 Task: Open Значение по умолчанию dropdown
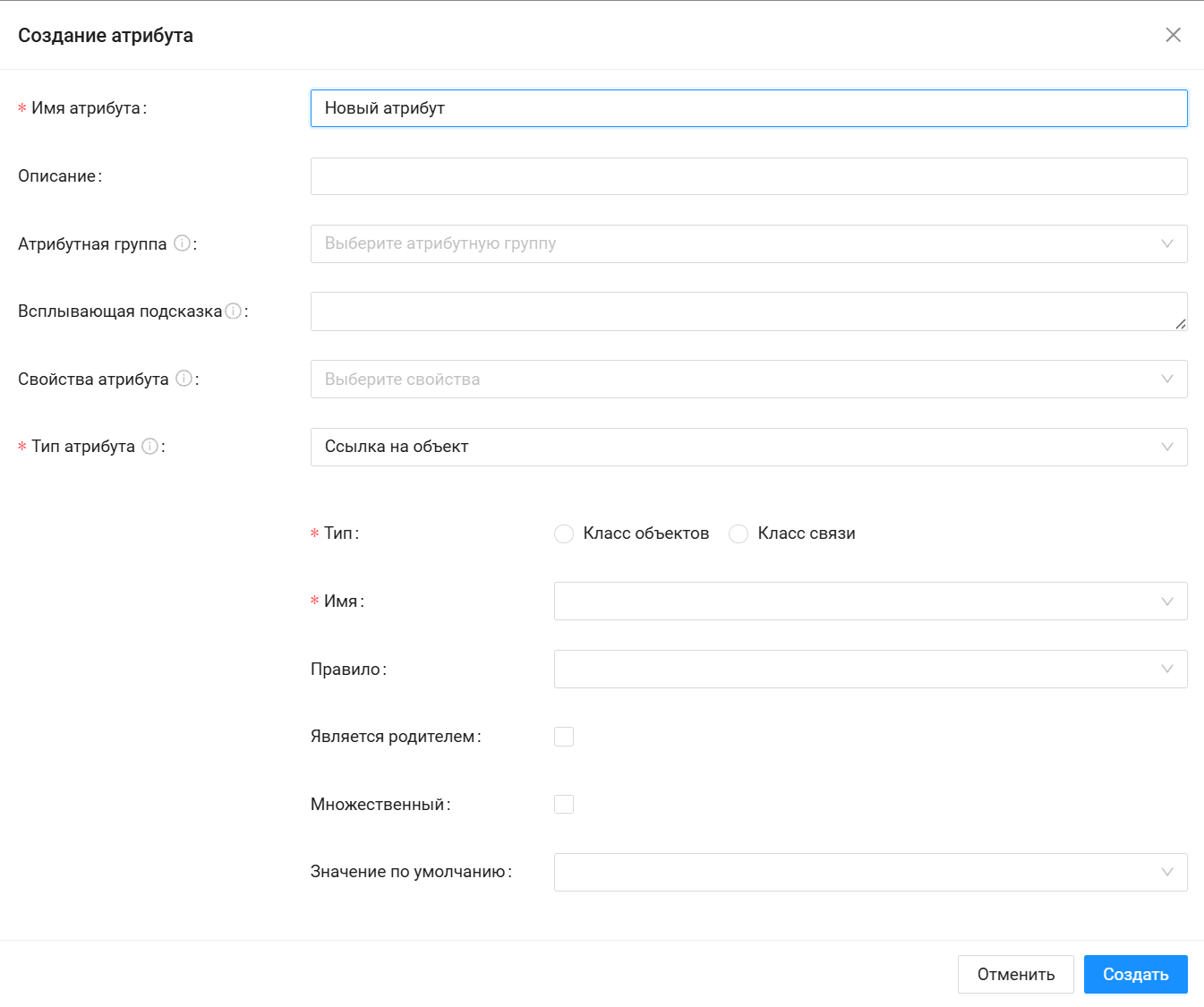point(870,873)
